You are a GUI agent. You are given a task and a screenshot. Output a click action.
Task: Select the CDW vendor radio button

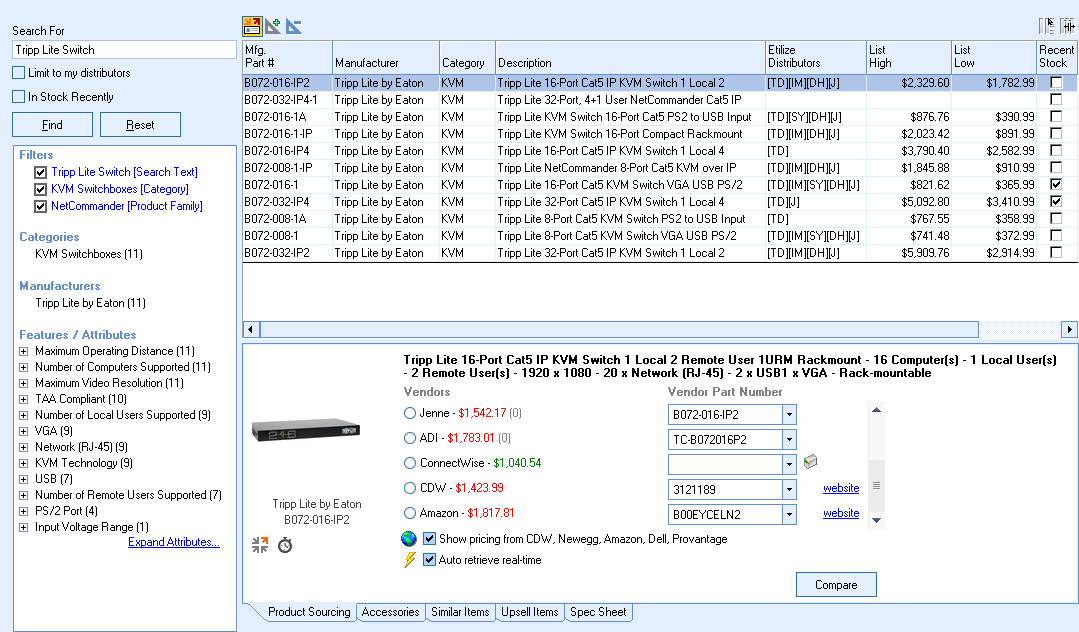point(409,488)
